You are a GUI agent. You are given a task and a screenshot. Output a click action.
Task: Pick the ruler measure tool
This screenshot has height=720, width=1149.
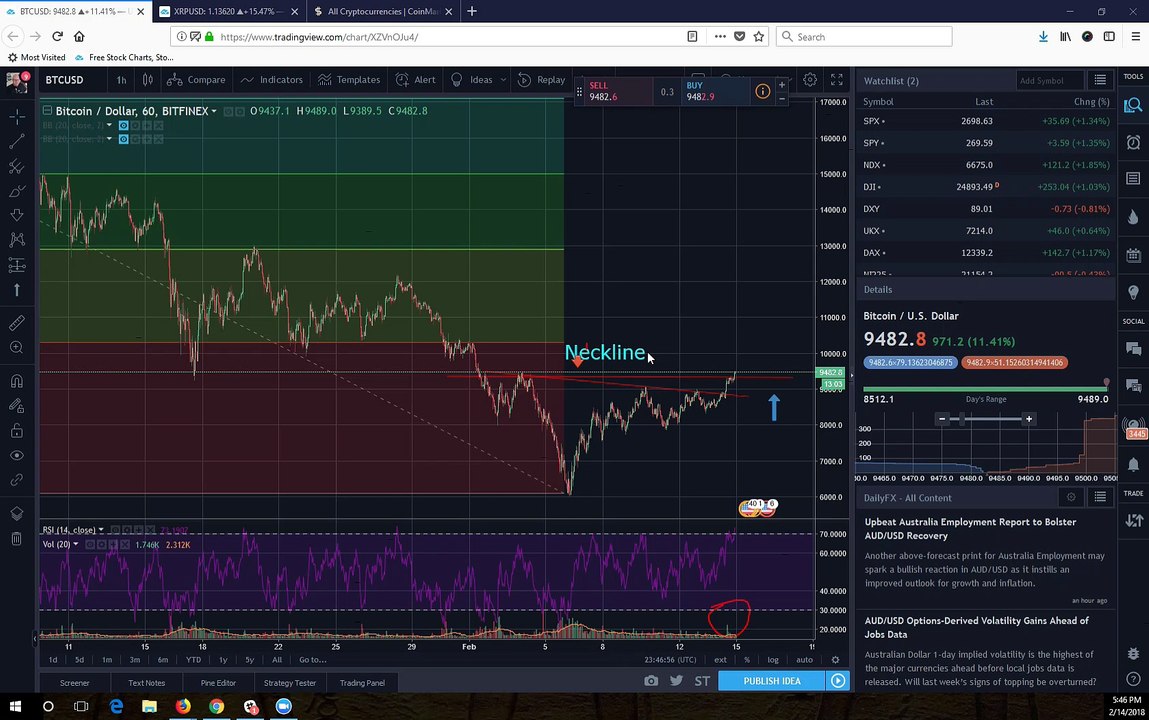(16, 322)
